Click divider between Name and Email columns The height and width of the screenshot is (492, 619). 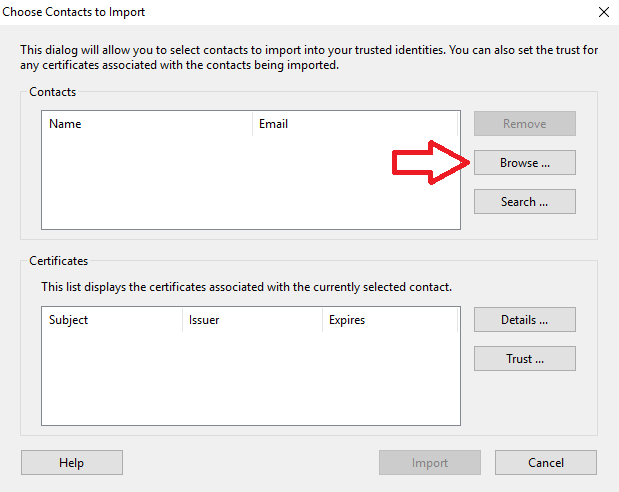pyautogui.click(x=252, y=124)
